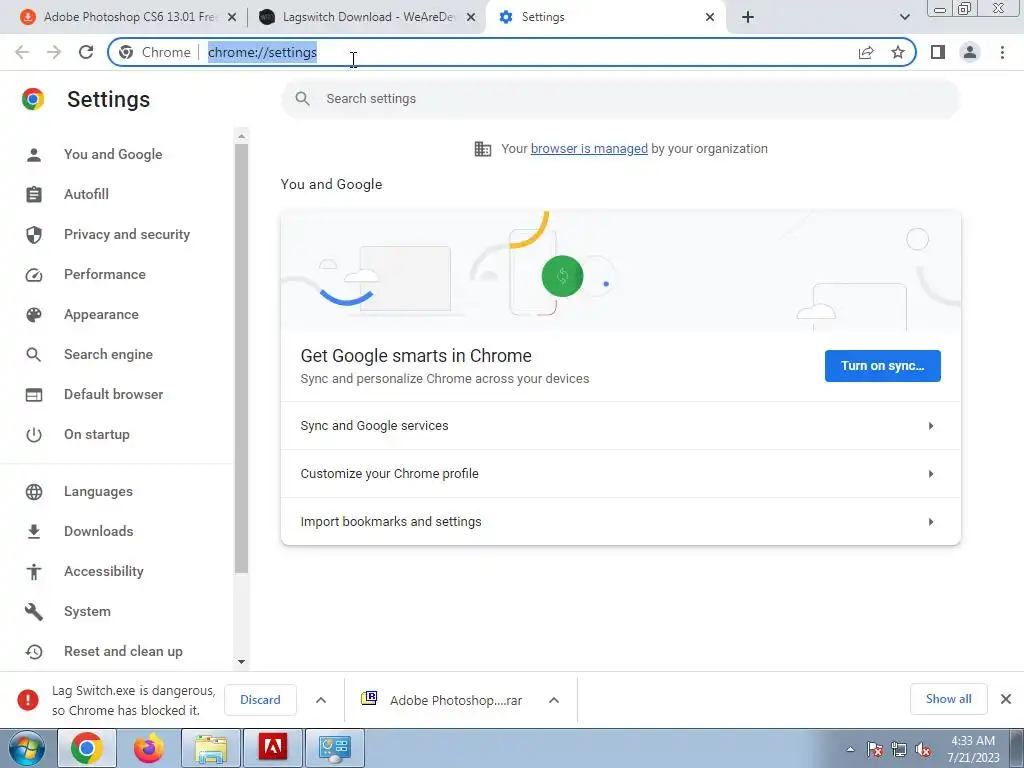Click the share this page icon

[x=866, y=52]
